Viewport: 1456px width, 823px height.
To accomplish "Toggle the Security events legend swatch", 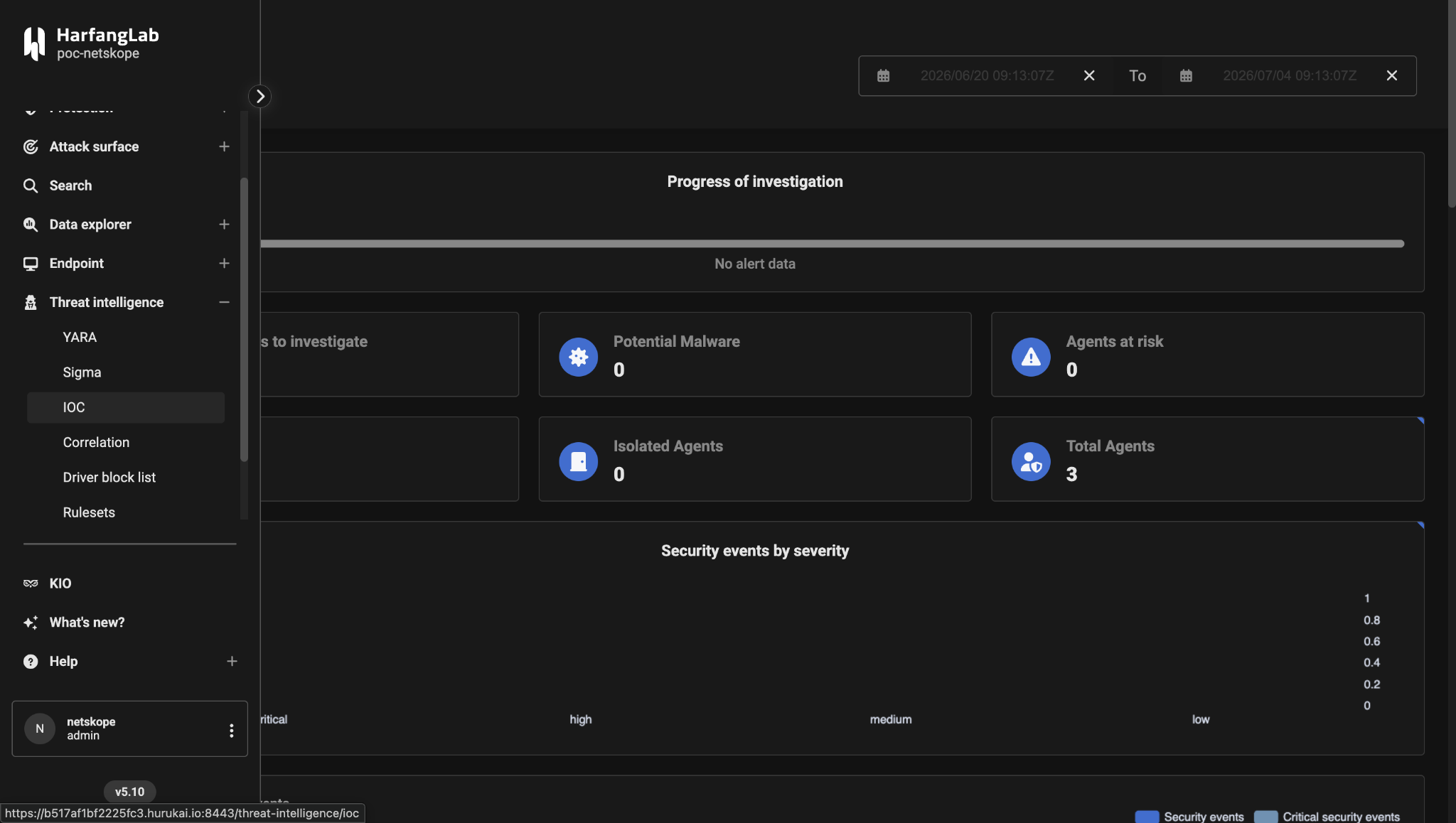I will click(x=1147, y=817).
